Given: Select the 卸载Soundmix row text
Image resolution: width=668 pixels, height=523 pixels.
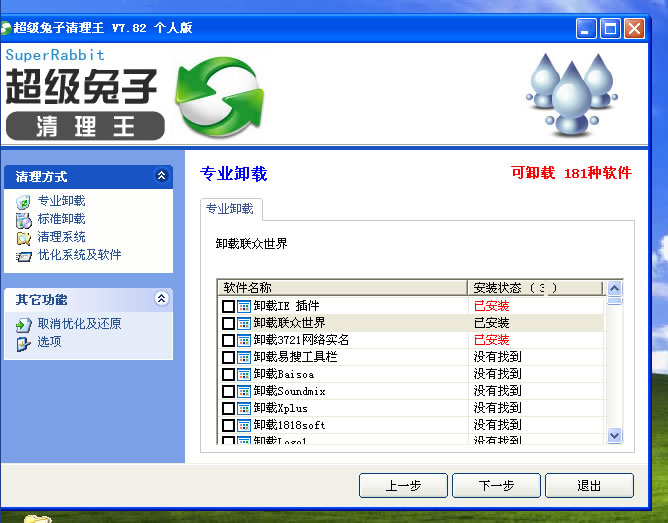Looking at the screenshot, I should pos(289,391).
